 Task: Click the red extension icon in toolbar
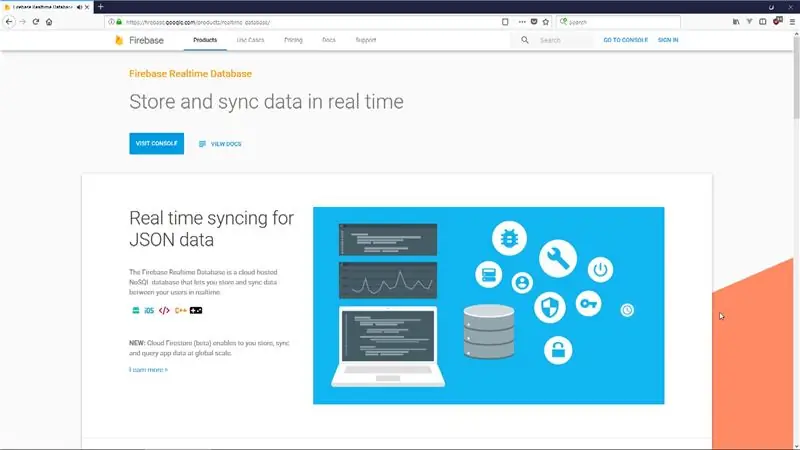tap(778, 21)
